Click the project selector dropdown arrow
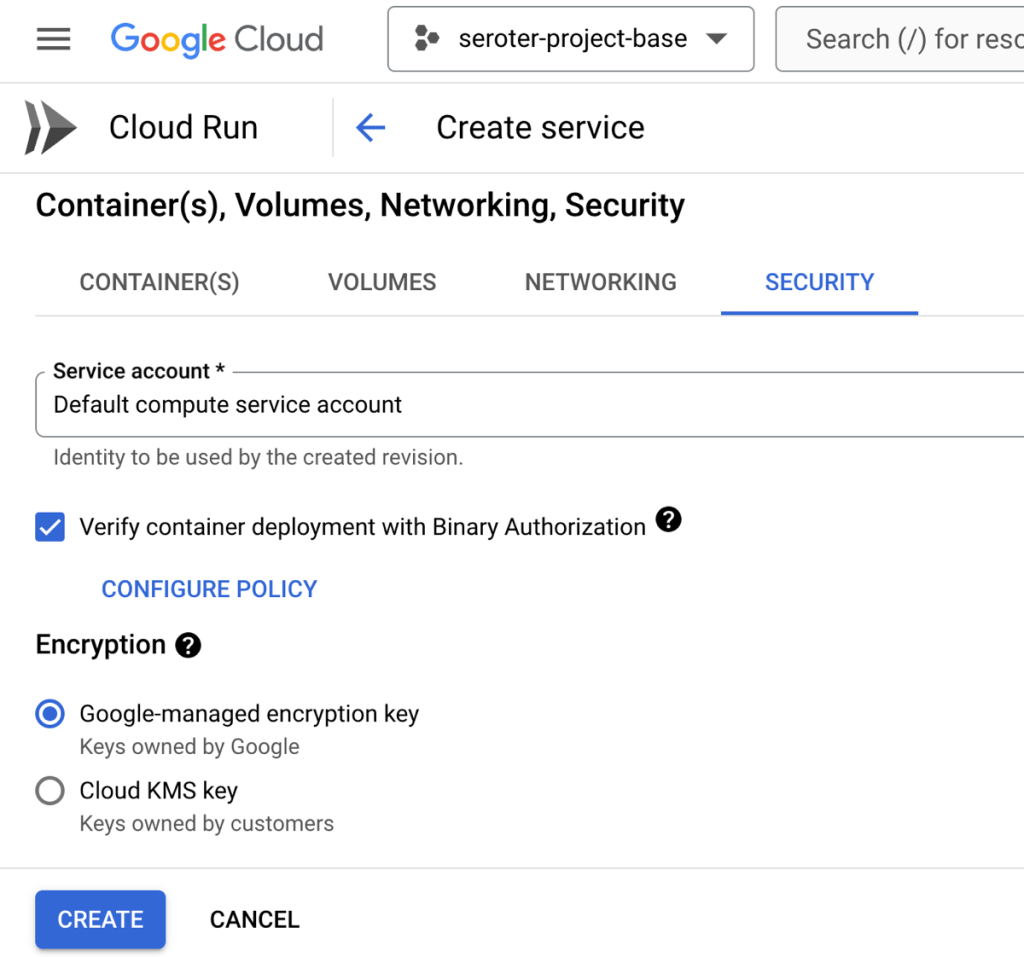Image resolution: width=1024 pixels, height=957 pixels. tap(716, 39)
